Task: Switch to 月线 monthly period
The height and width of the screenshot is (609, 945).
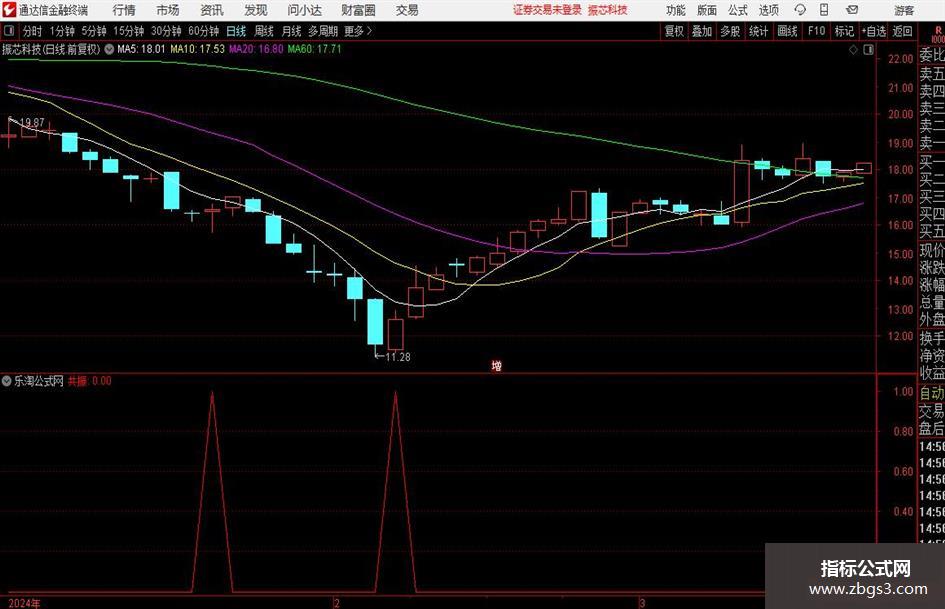Action: pos(291,31)
